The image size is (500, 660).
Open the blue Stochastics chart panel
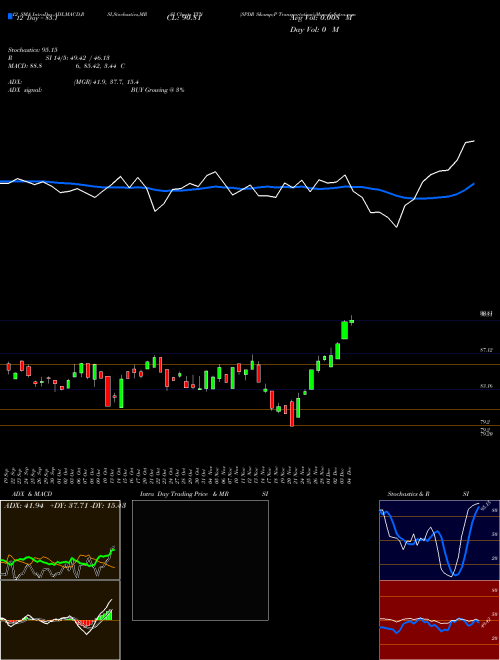click(439, 540)
